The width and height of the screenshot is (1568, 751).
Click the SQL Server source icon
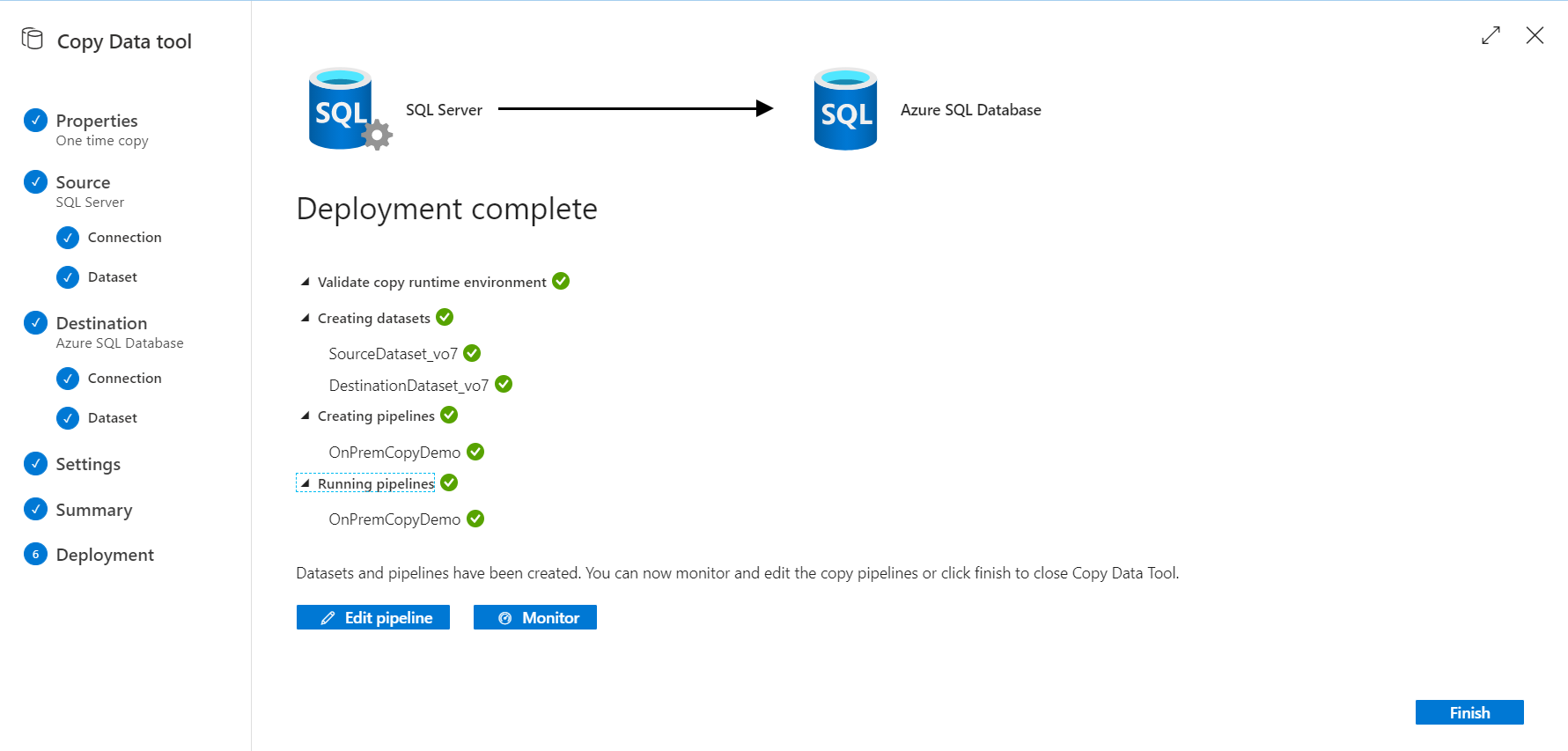(350, 109)
